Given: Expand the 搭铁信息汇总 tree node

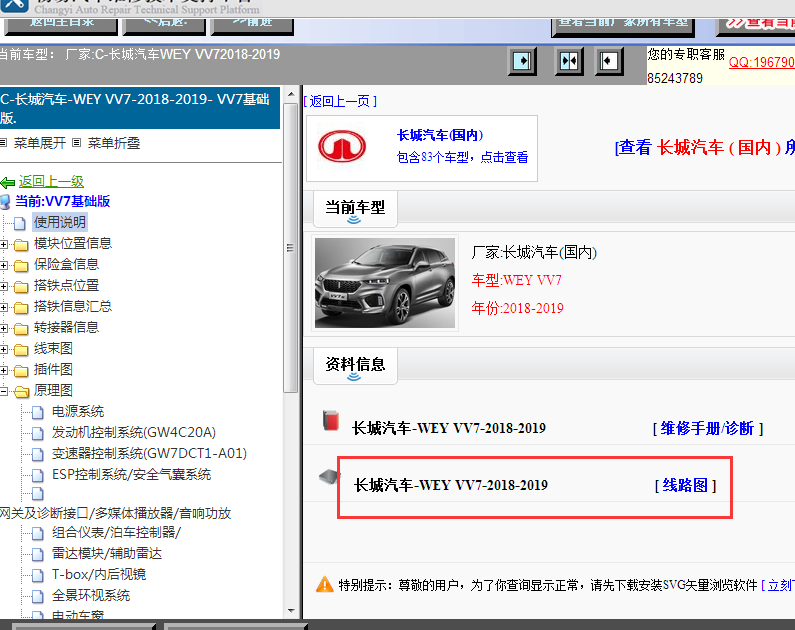Looking at the screenshot, I should point(4,308).
